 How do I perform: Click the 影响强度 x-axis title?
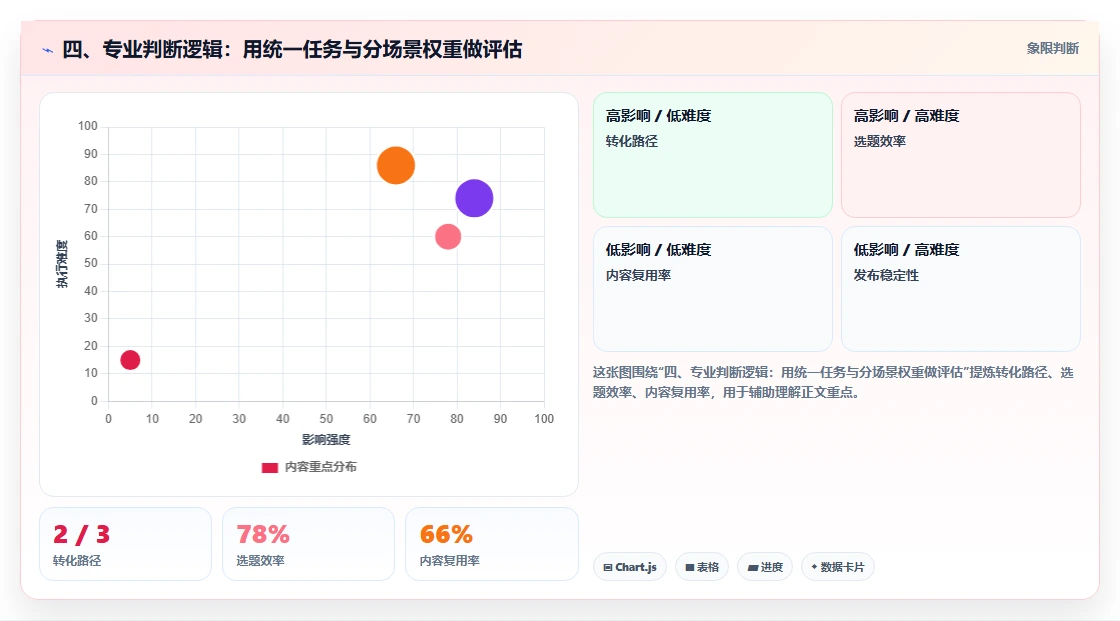[326, 439]
